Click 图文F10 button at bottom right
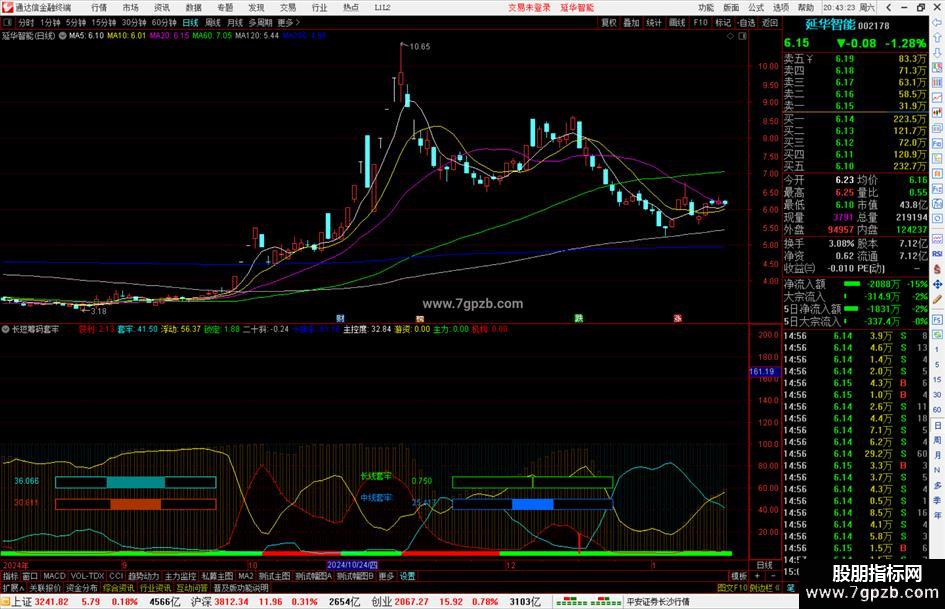Image resolution: width=945 pixels, height=609 pixels. [732, 588]
